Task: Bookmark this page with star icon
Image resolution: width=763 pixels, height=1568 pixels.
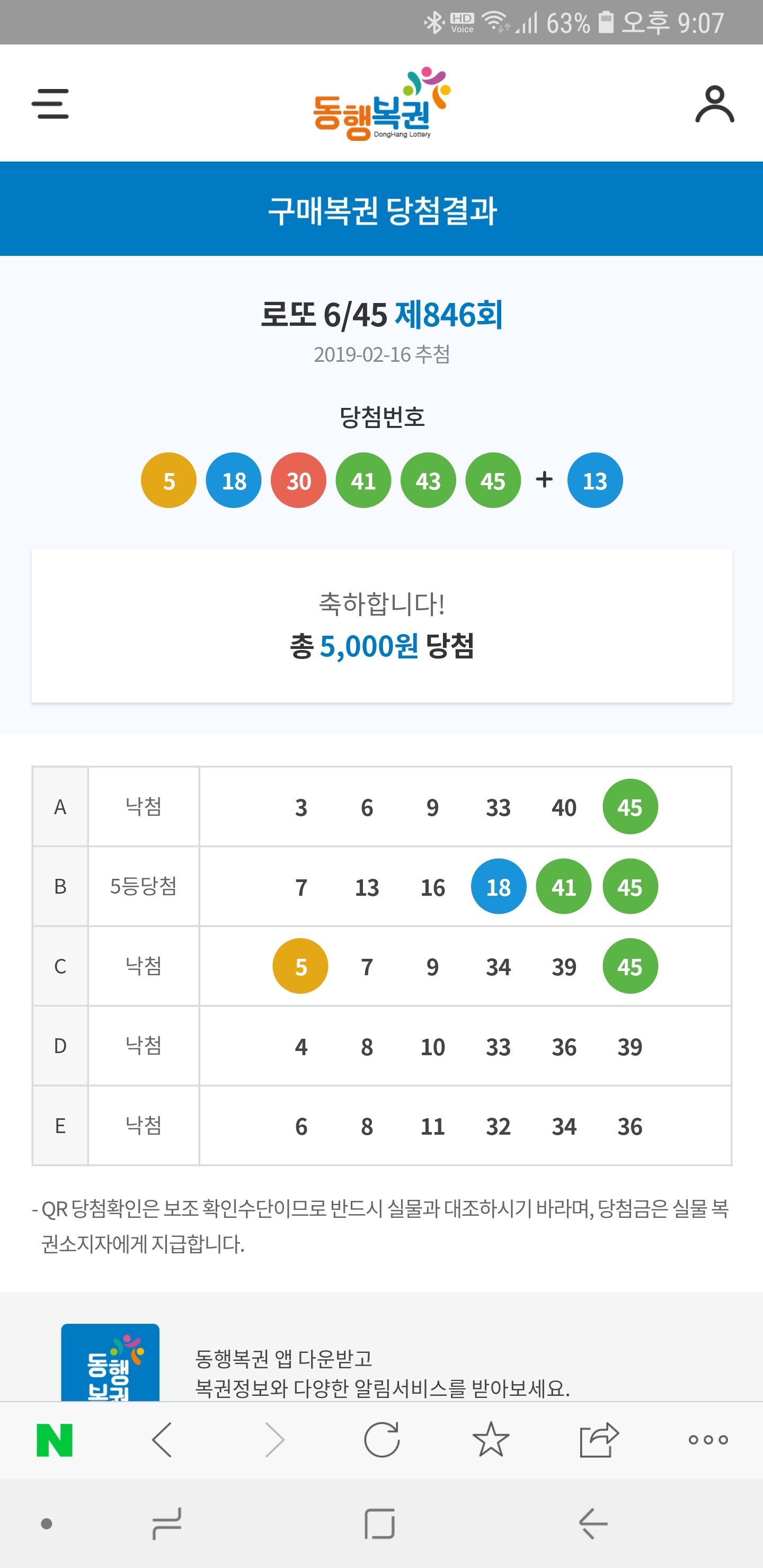Action: tap(491, 1440)
